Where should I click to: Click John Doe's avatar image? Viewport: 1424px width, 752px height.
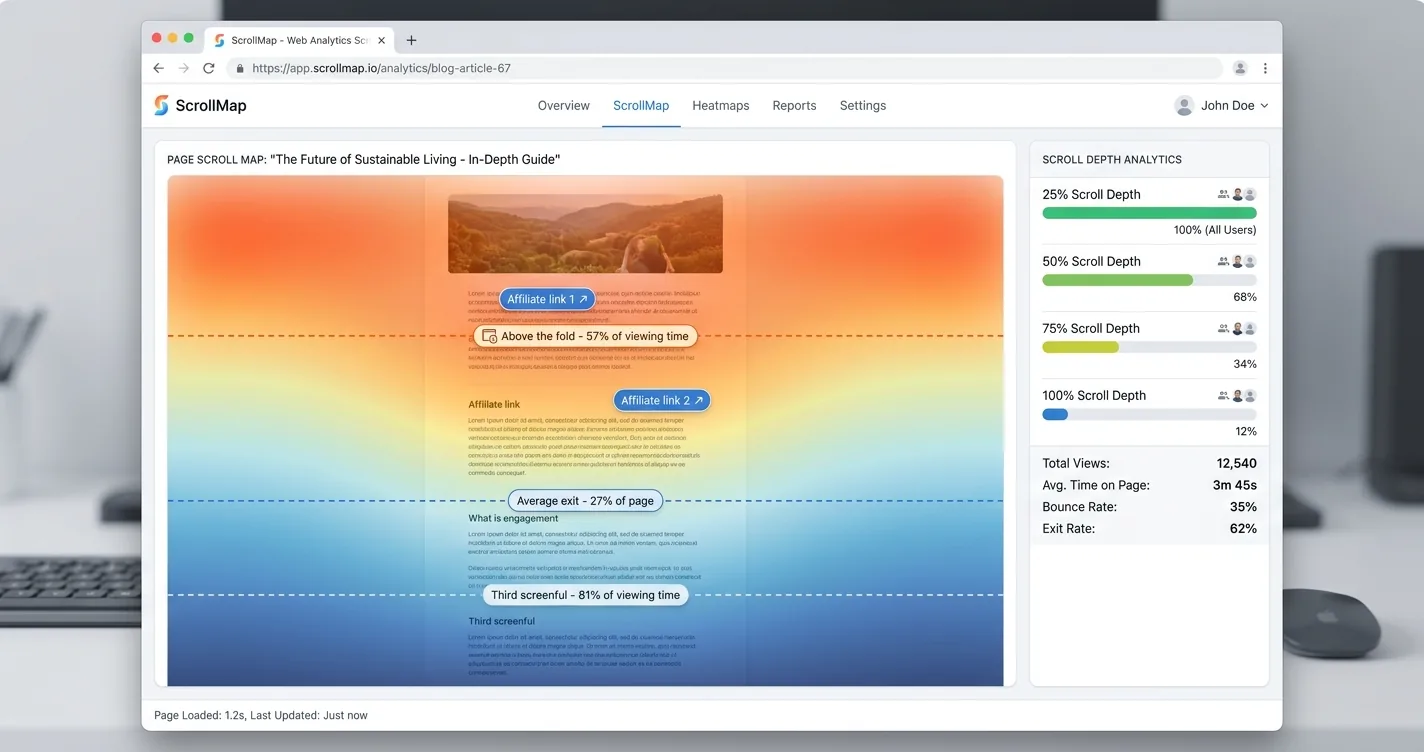[x=1184, y=105]
